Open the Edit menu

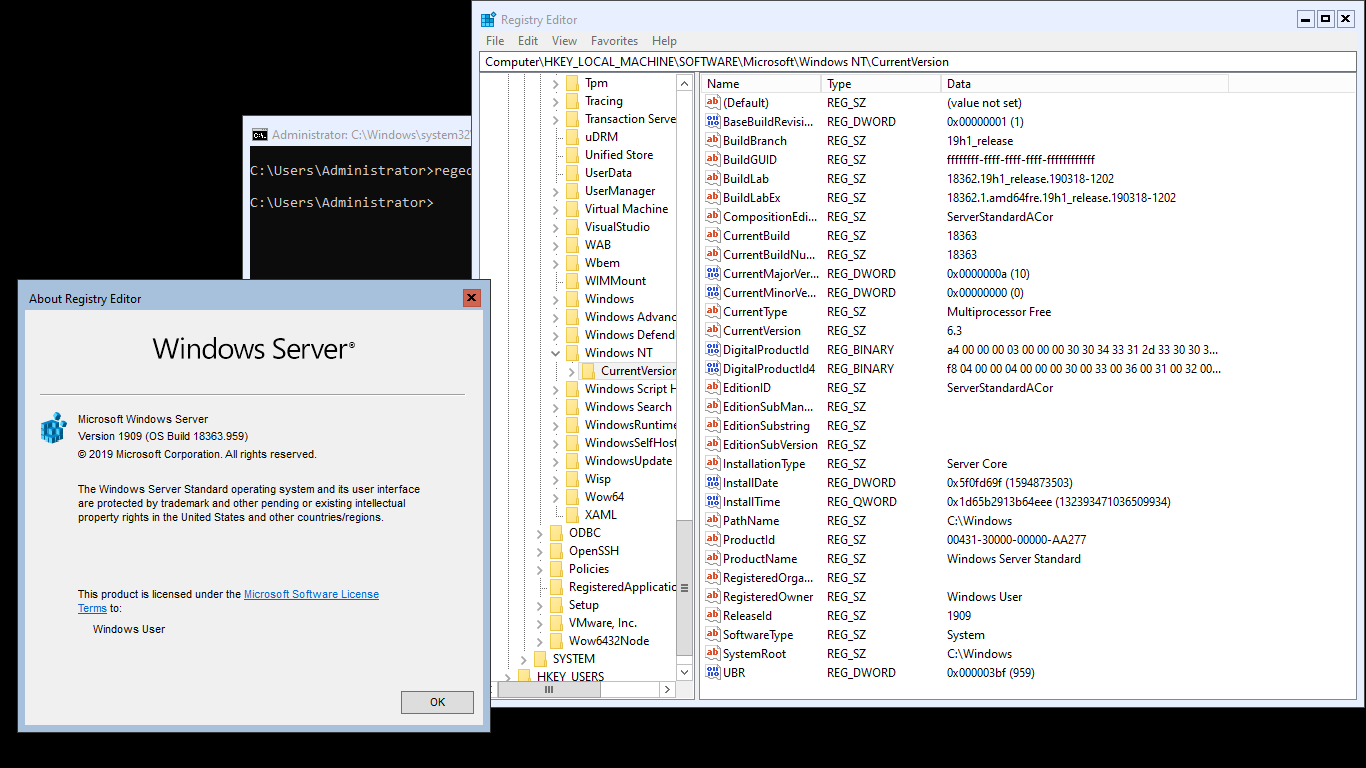tap(528, 41)
